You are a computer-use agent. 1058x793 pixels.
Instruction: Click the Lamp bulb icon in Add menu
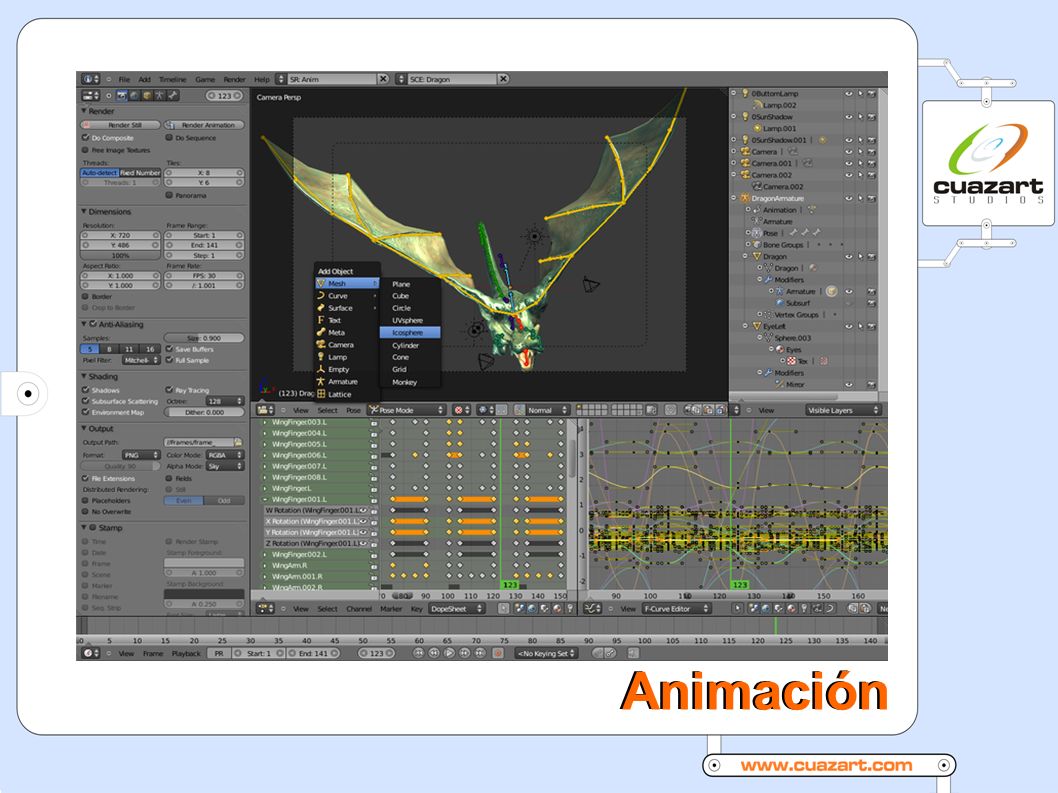click(321, 357)
